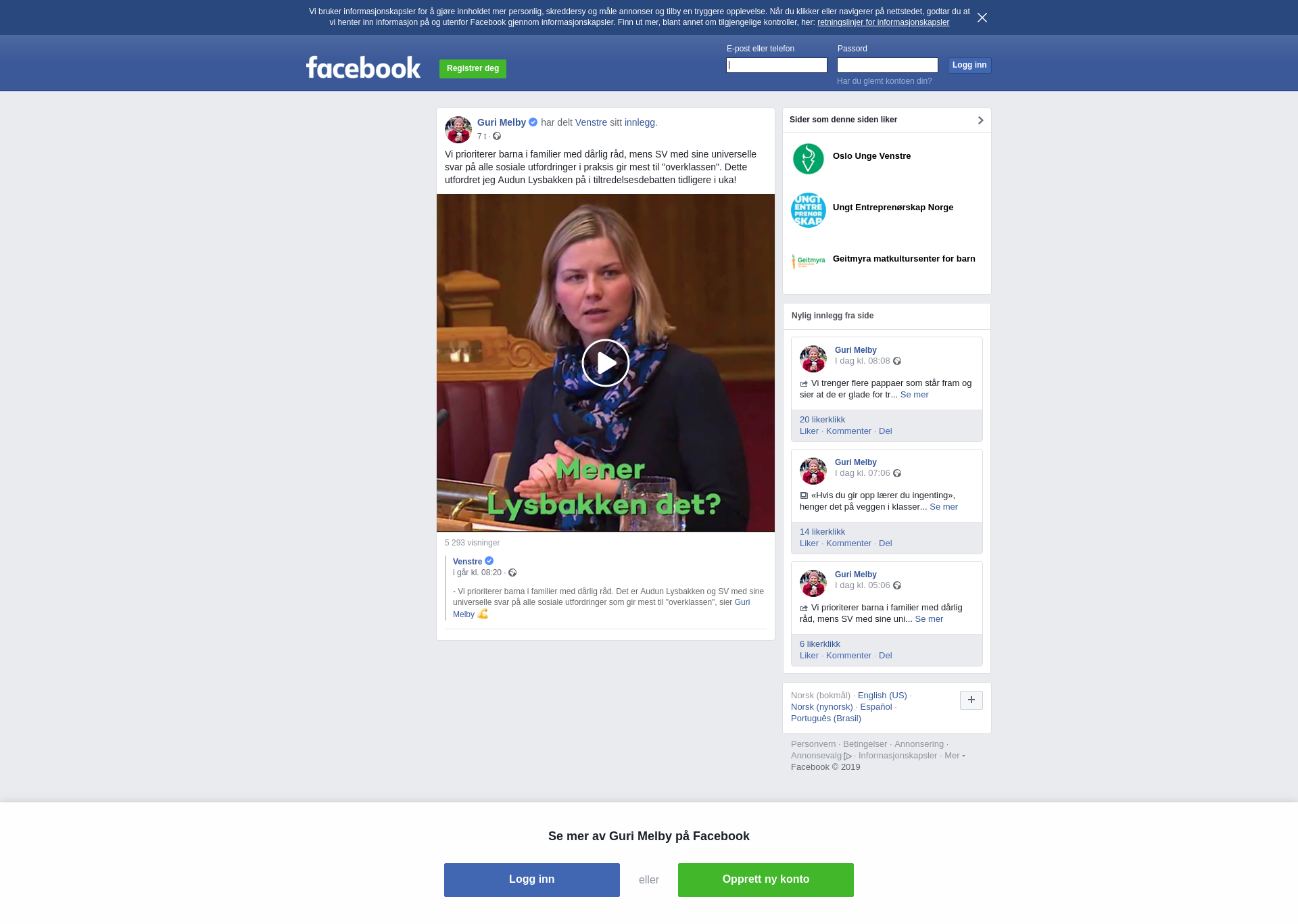Viewport: 1298px width, 924px height.
Task: Expand Sider som denne siden liker
Action: (980, 120)
